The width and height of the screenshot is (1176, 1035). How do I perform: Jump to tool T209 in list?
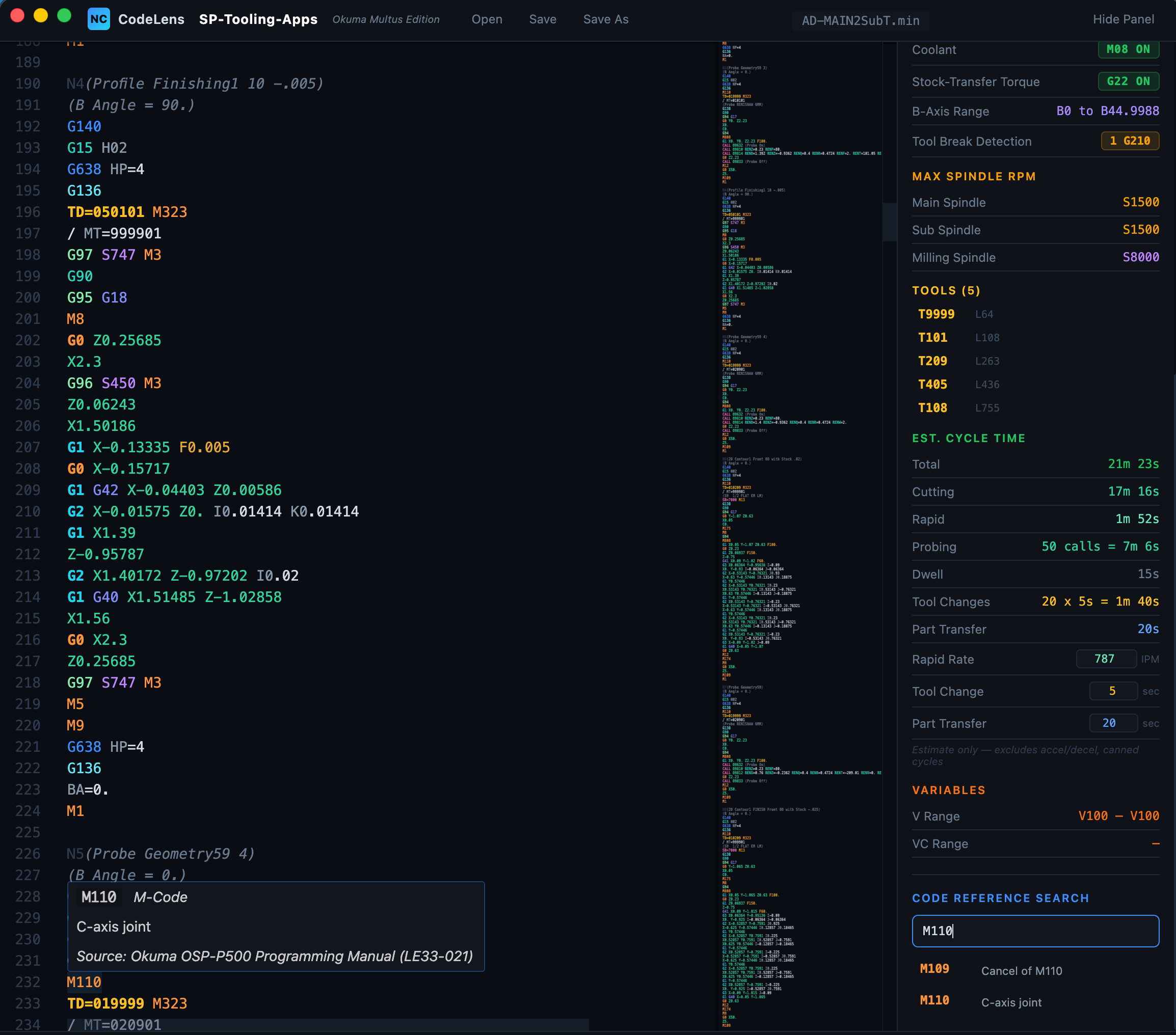[x=932, y=361]
